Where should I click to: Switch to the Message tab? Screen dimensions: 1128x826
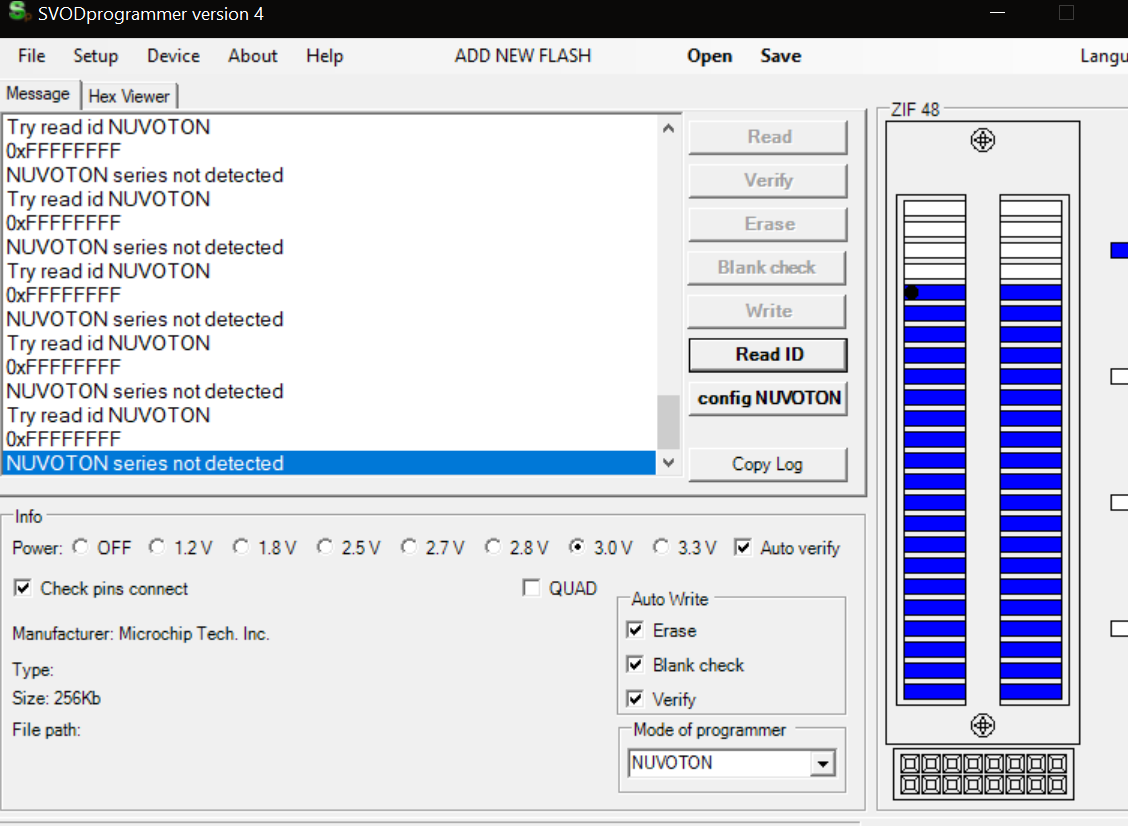coord(38,94)
